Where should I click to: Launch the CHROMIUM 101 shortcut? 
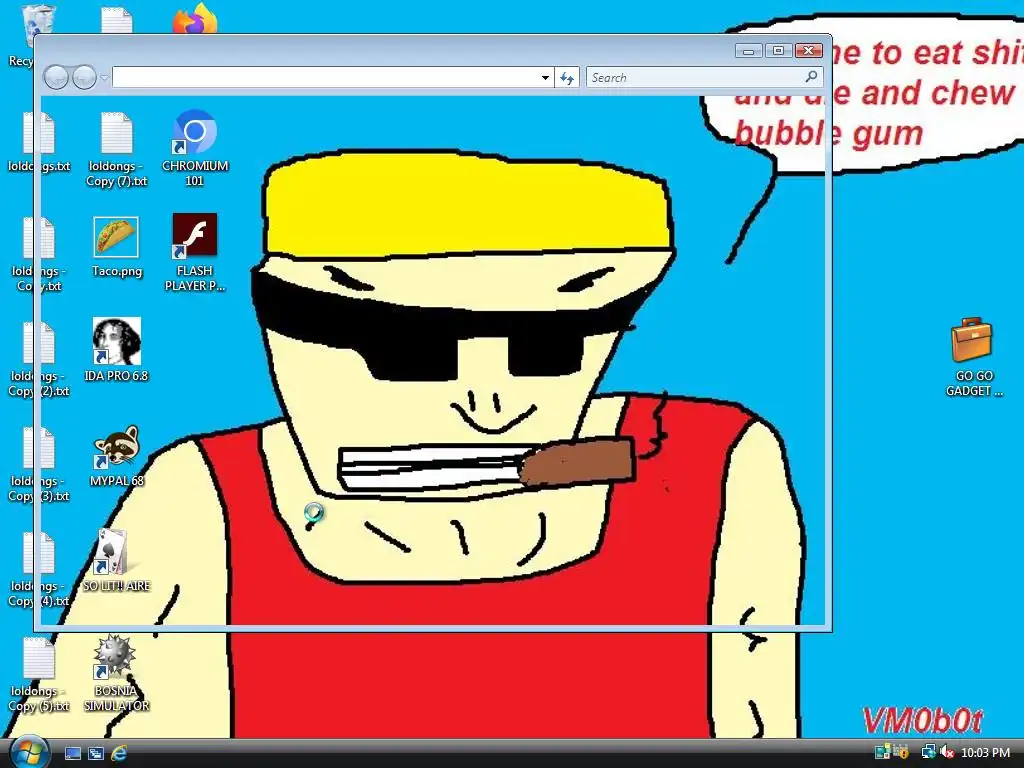click(195, 149)
